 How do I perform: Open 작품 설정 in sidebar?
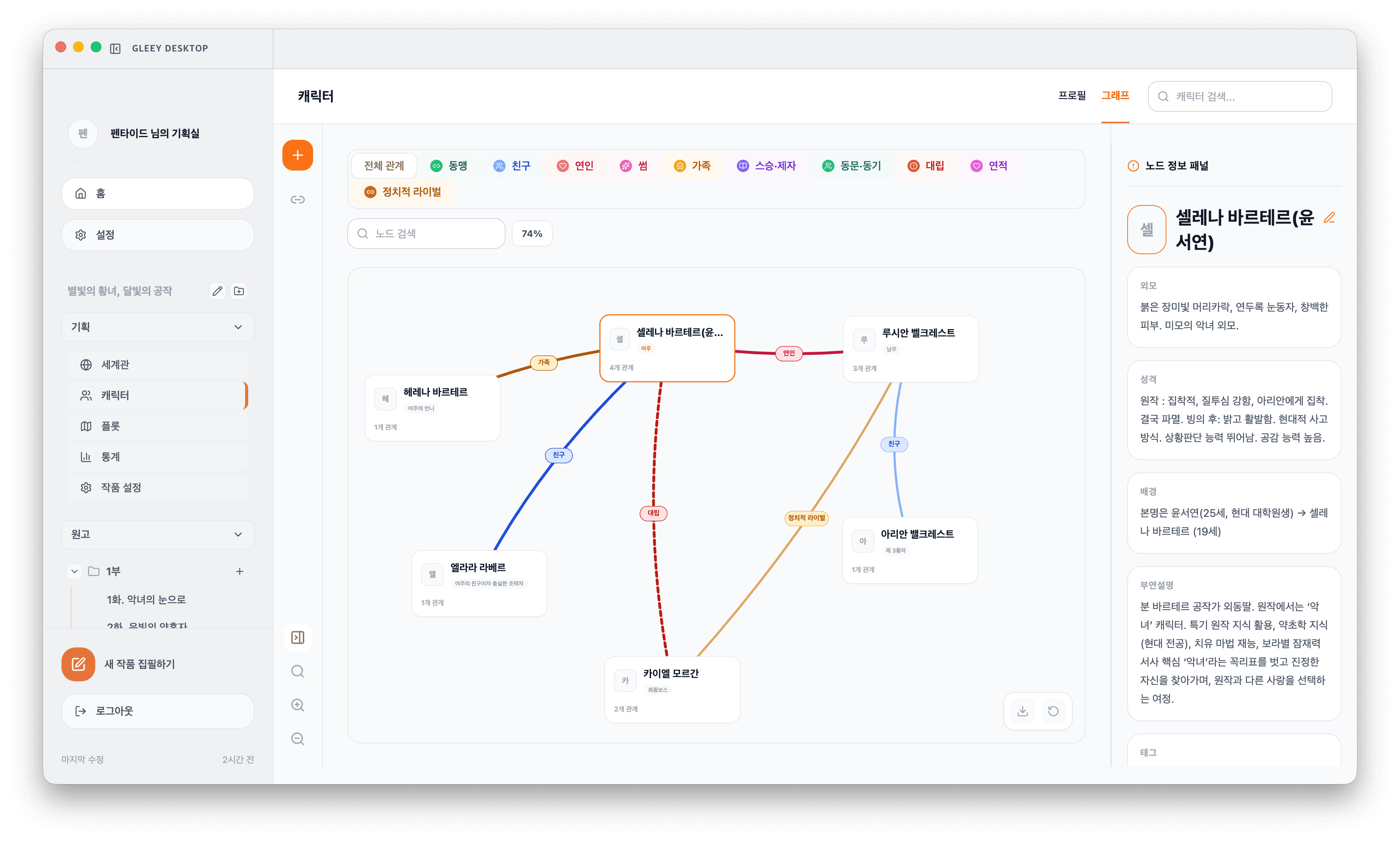coord(158,488)
